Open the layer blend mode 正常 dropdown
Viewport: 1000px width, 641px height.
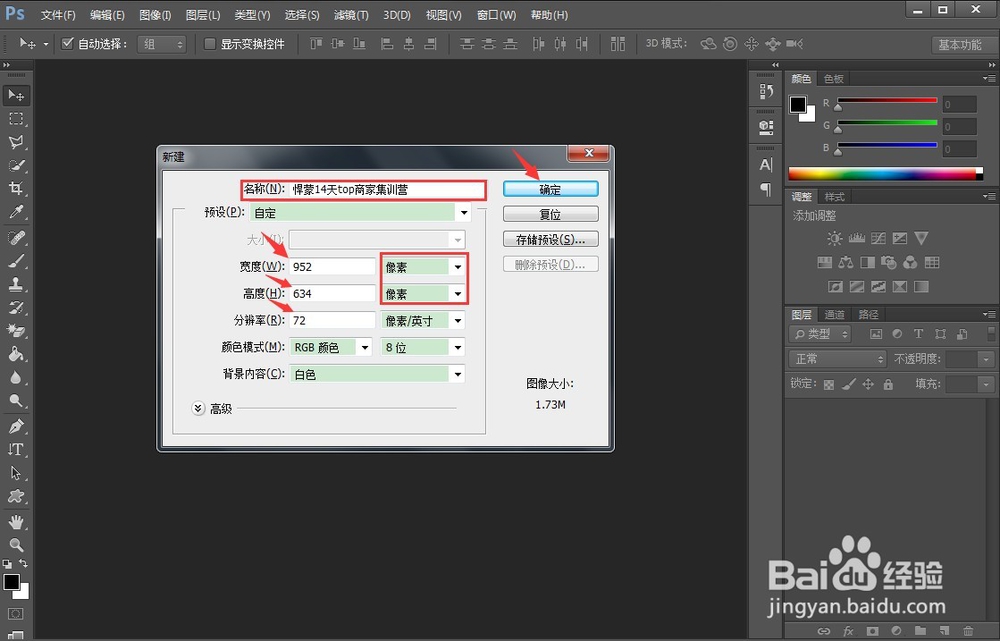tap(837, 358)
